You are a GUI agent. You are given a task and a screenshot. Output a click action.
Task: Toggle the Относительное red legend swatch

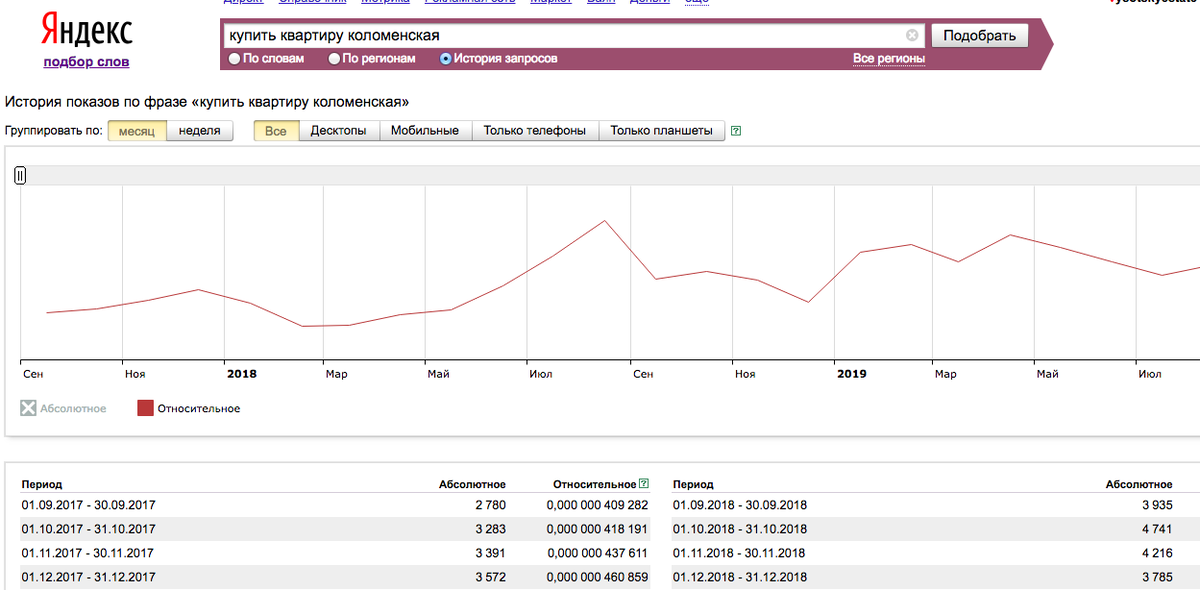pyautogui.click(x=145, y=408)
